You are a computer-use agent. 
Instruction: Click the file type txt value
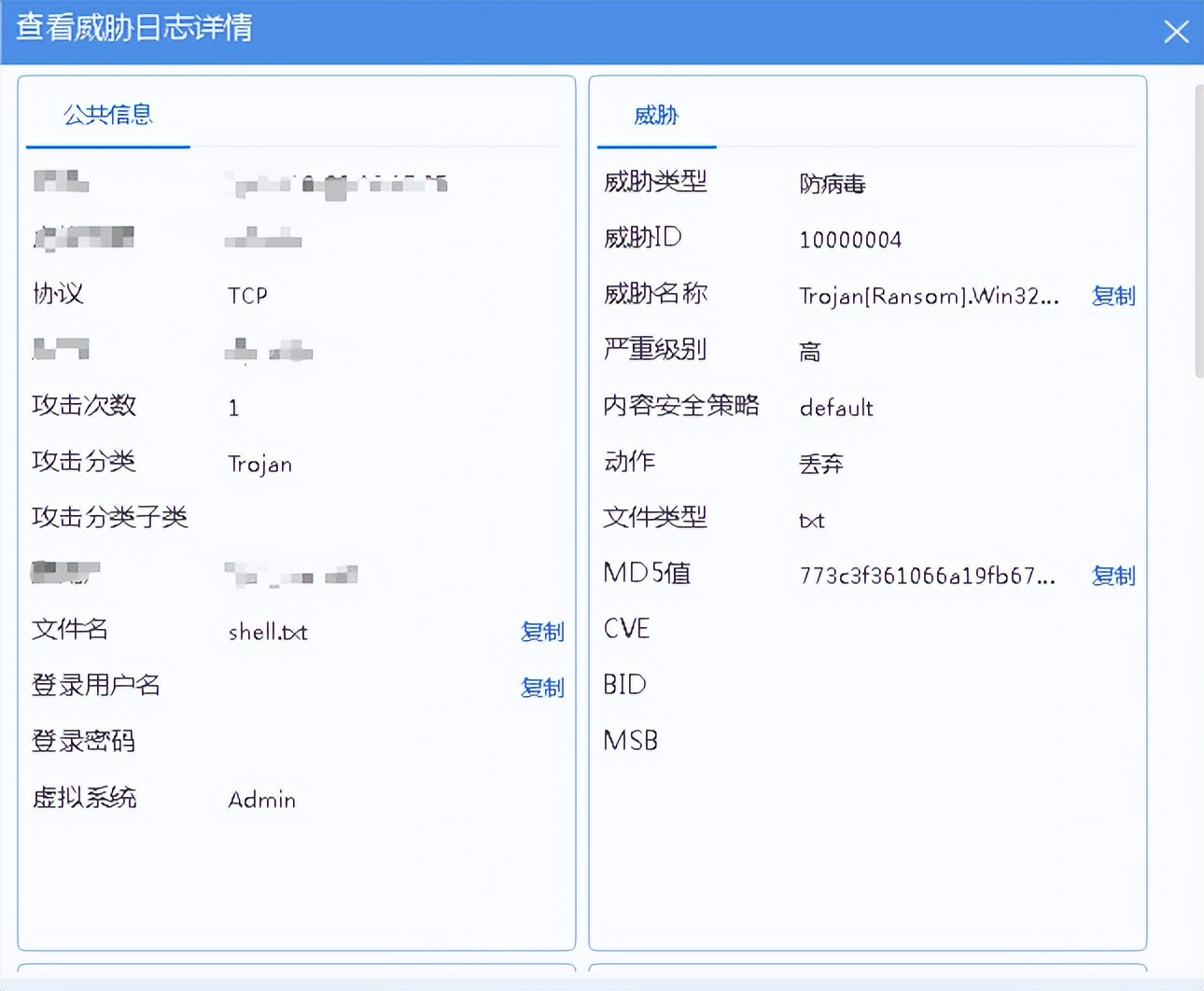tap(810, 520)
